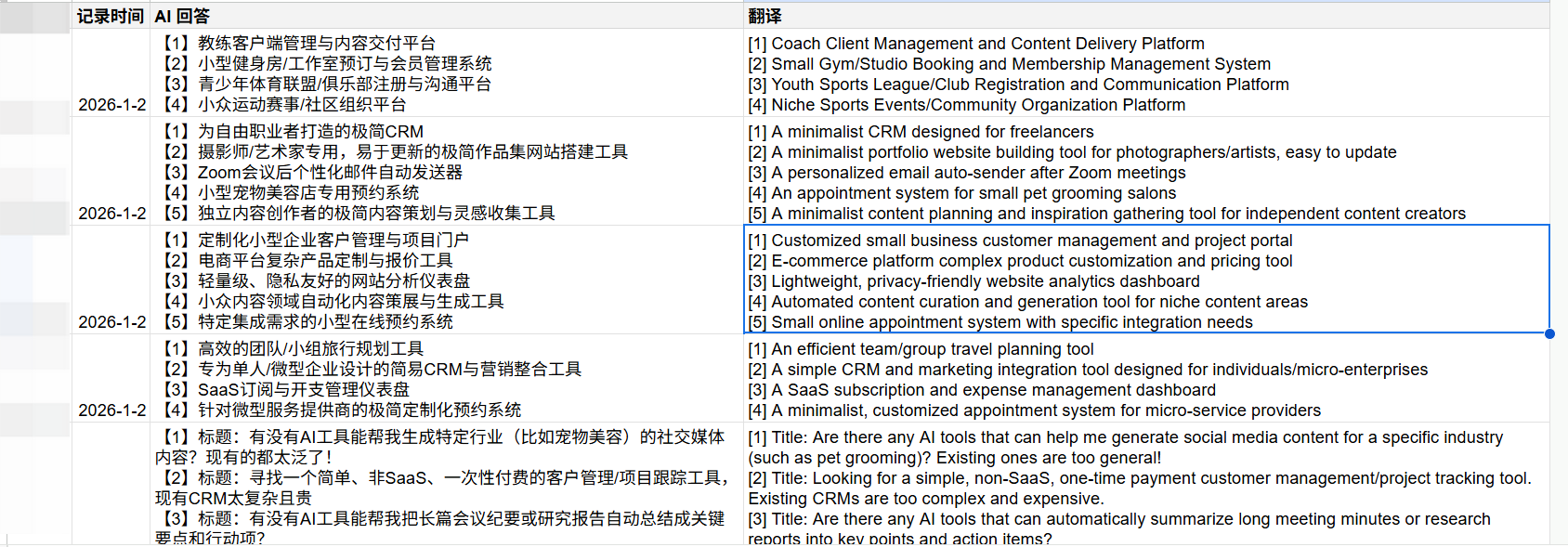
Task: Select the AI 回答 header cell
Action: (x=446, y=16)
